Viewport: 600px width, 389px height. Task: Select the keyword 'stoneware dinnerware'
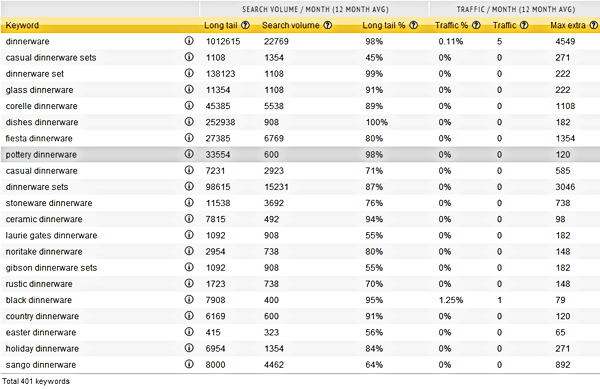(49, 203)
